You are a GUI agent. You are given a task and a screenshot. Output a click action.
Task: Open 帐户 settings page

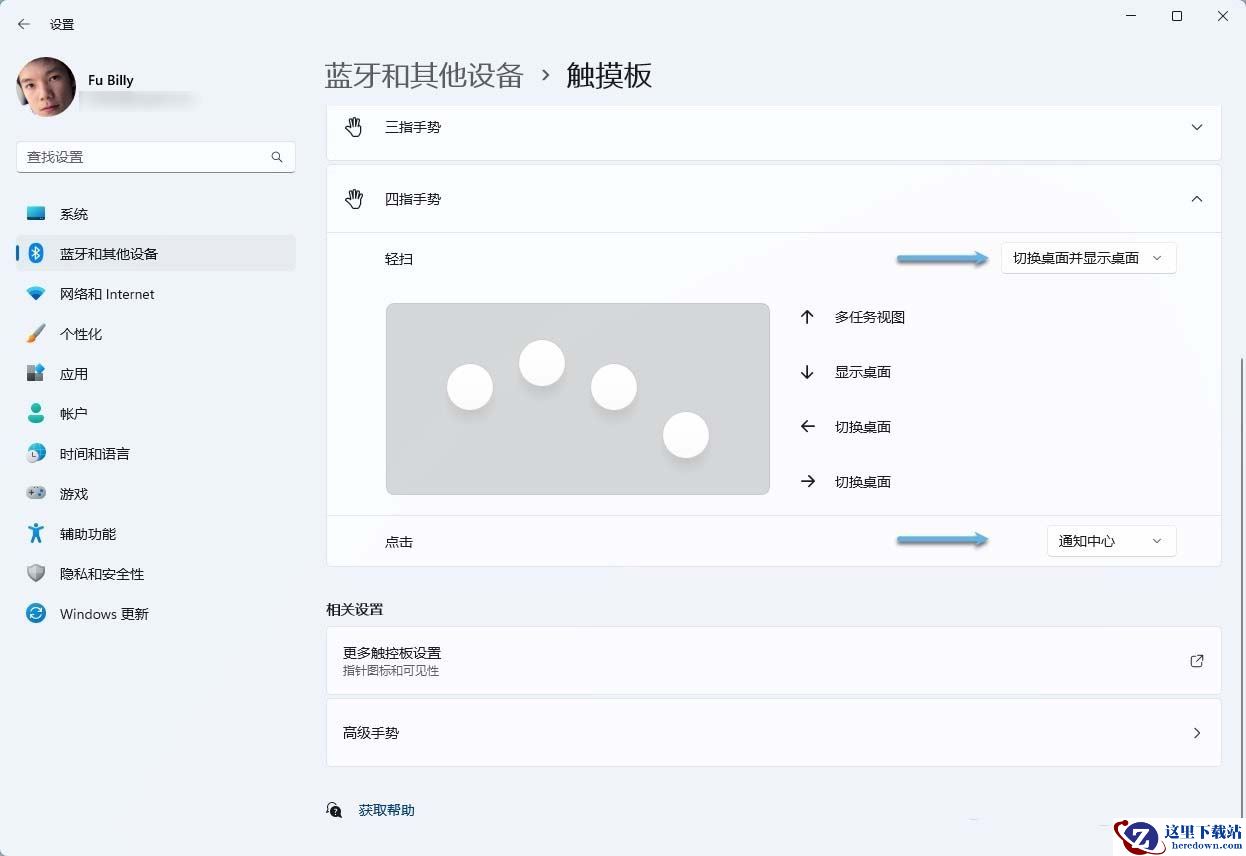point(156,414)
